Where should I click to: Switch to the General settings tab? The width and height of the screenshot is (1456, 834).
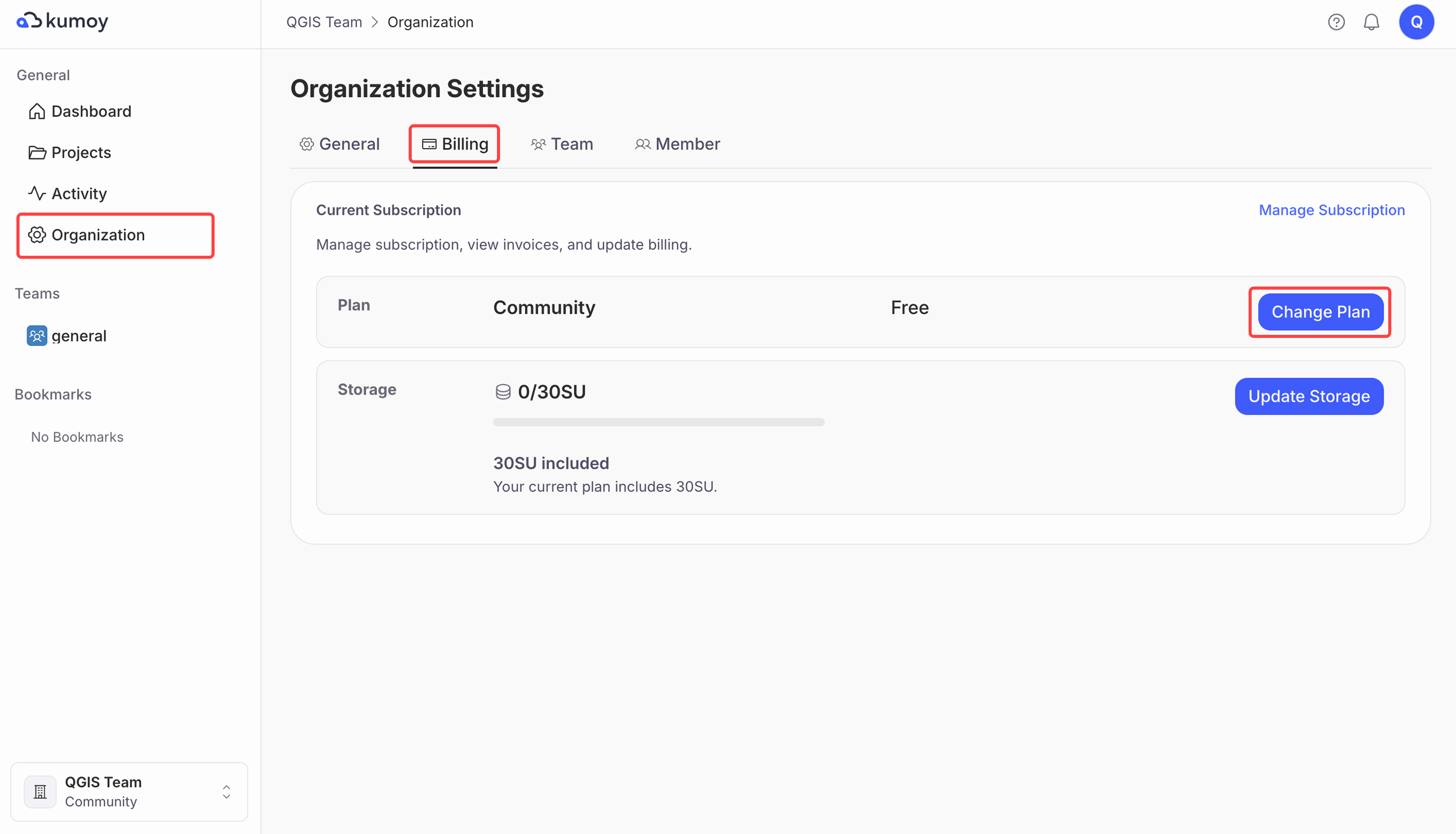pos(339,144)
